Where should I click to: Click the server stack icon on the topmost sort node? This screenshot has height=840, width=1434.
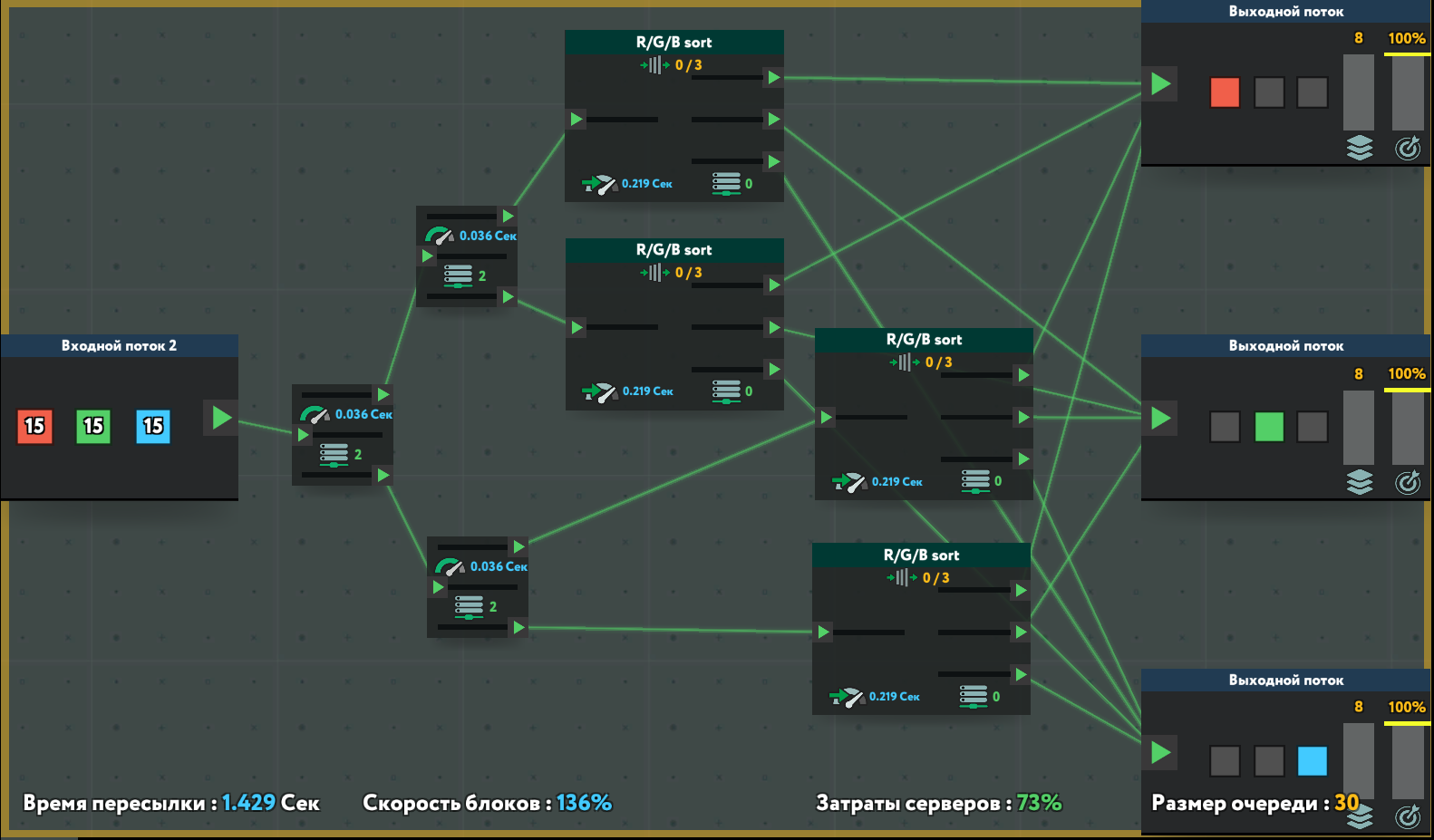726,184
